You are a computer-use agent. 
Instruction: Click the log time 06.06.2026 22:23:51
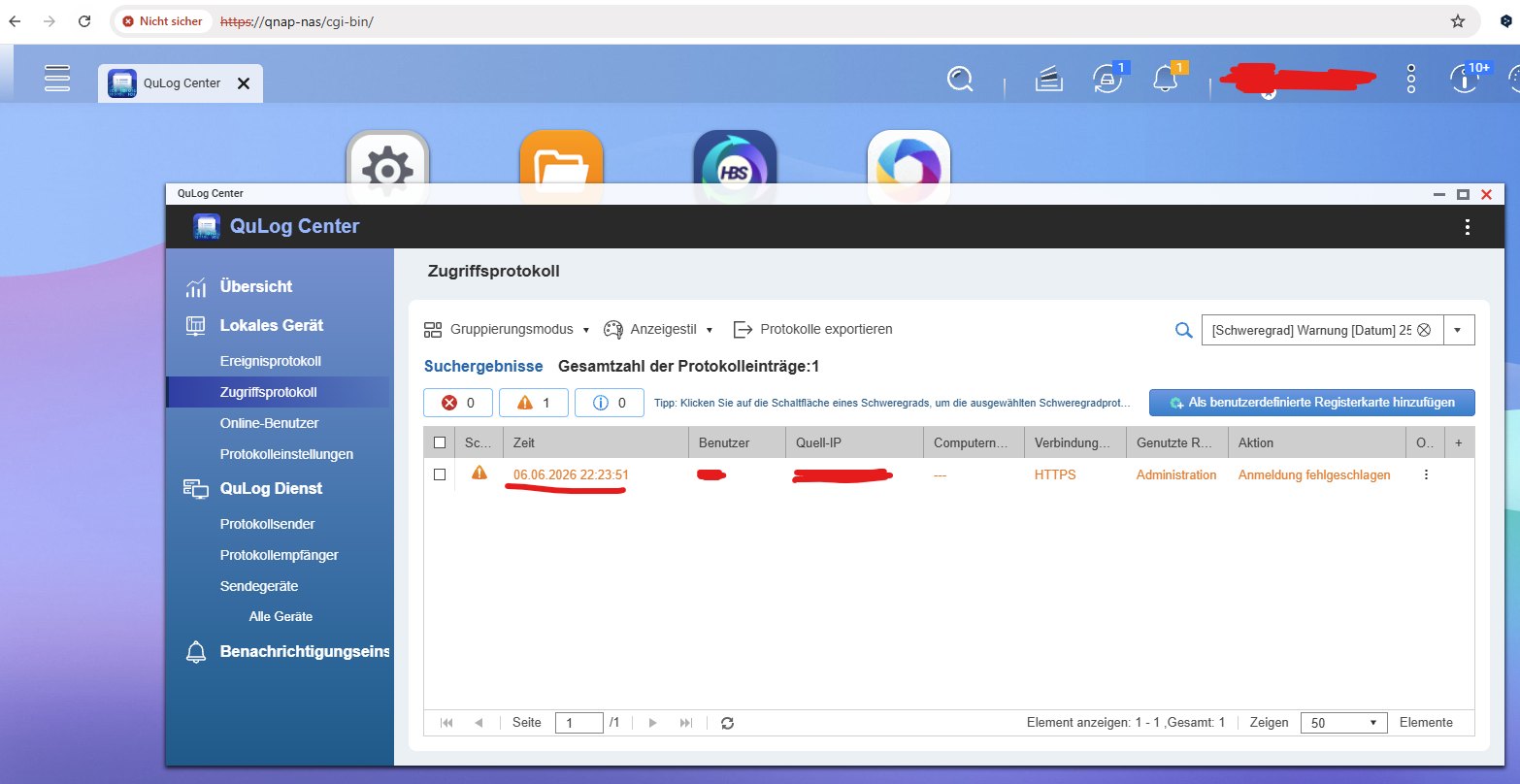pos(571,474)
